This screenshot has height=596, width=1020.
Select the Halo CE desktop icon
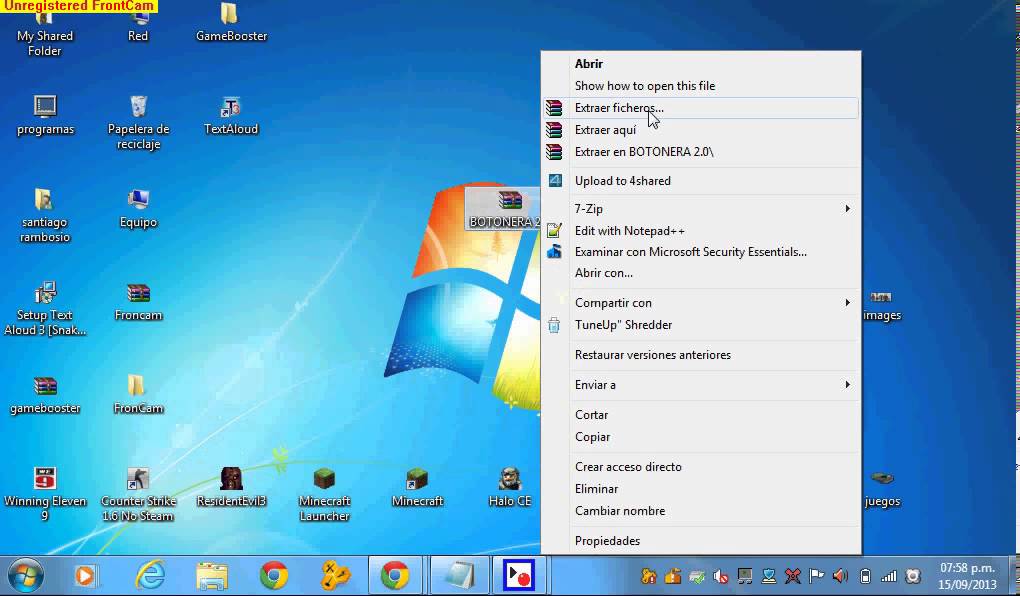click(x=510, y=487)
